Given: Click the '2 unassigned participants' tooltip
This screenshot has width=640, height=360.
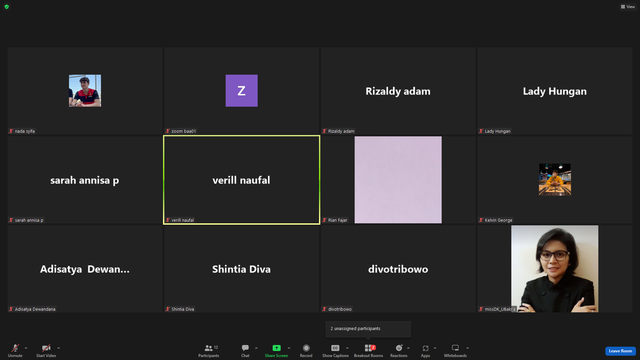Looking at the screenshot, I should (368, 329).
